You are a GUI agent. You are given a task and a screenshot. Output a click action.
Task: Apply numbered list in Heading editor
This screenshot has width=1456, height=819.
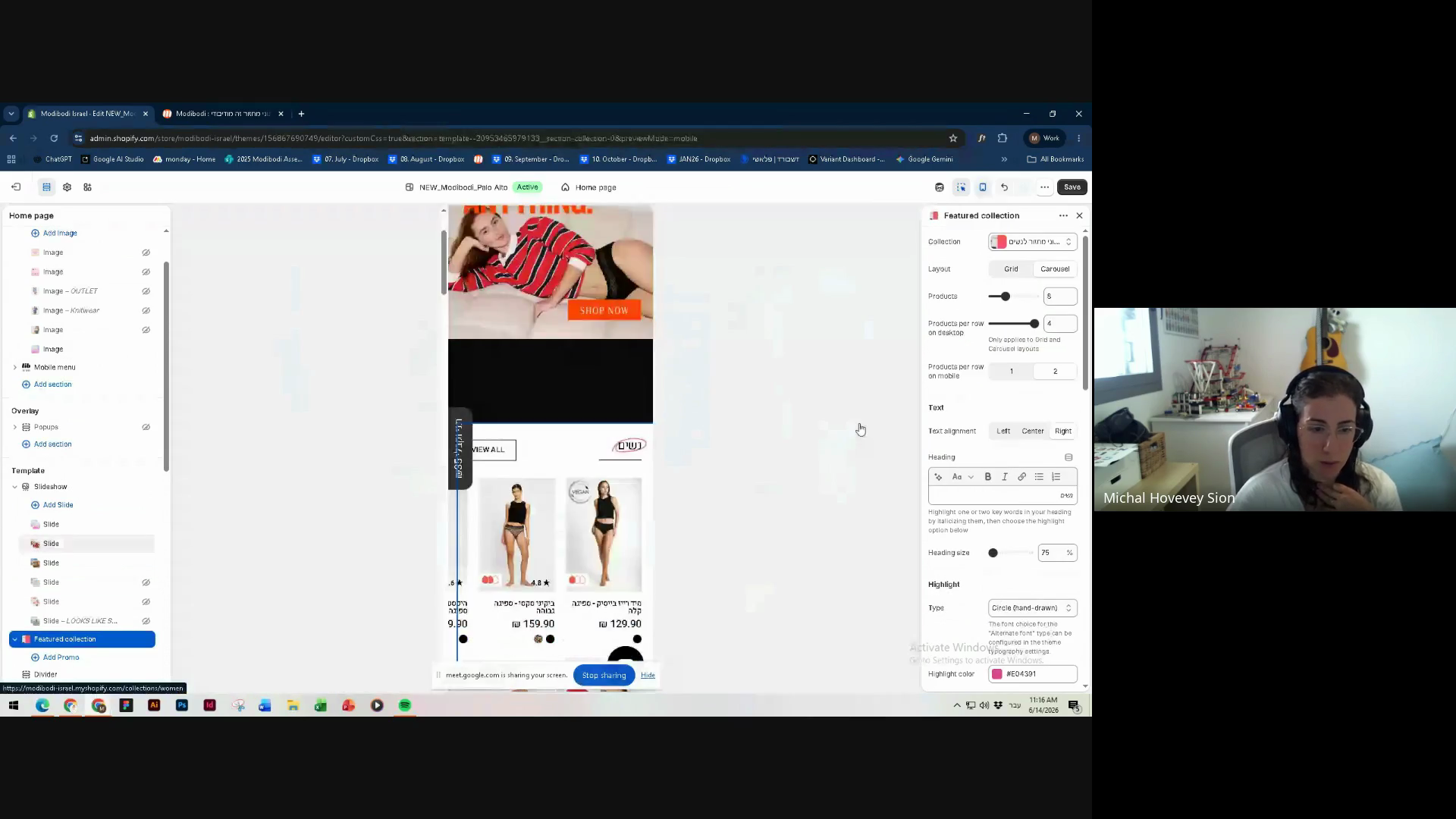[x=1056, y=477]
